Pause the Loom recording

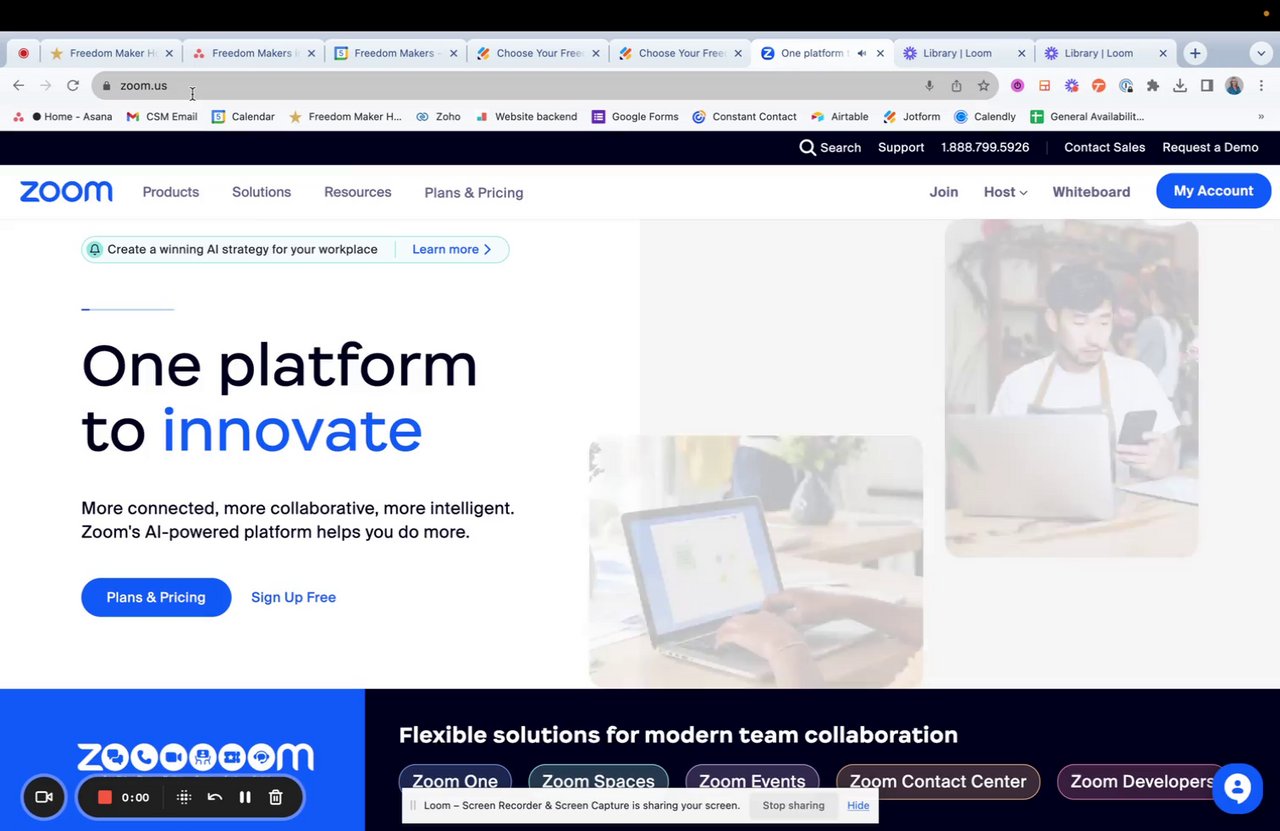(245, 797)
